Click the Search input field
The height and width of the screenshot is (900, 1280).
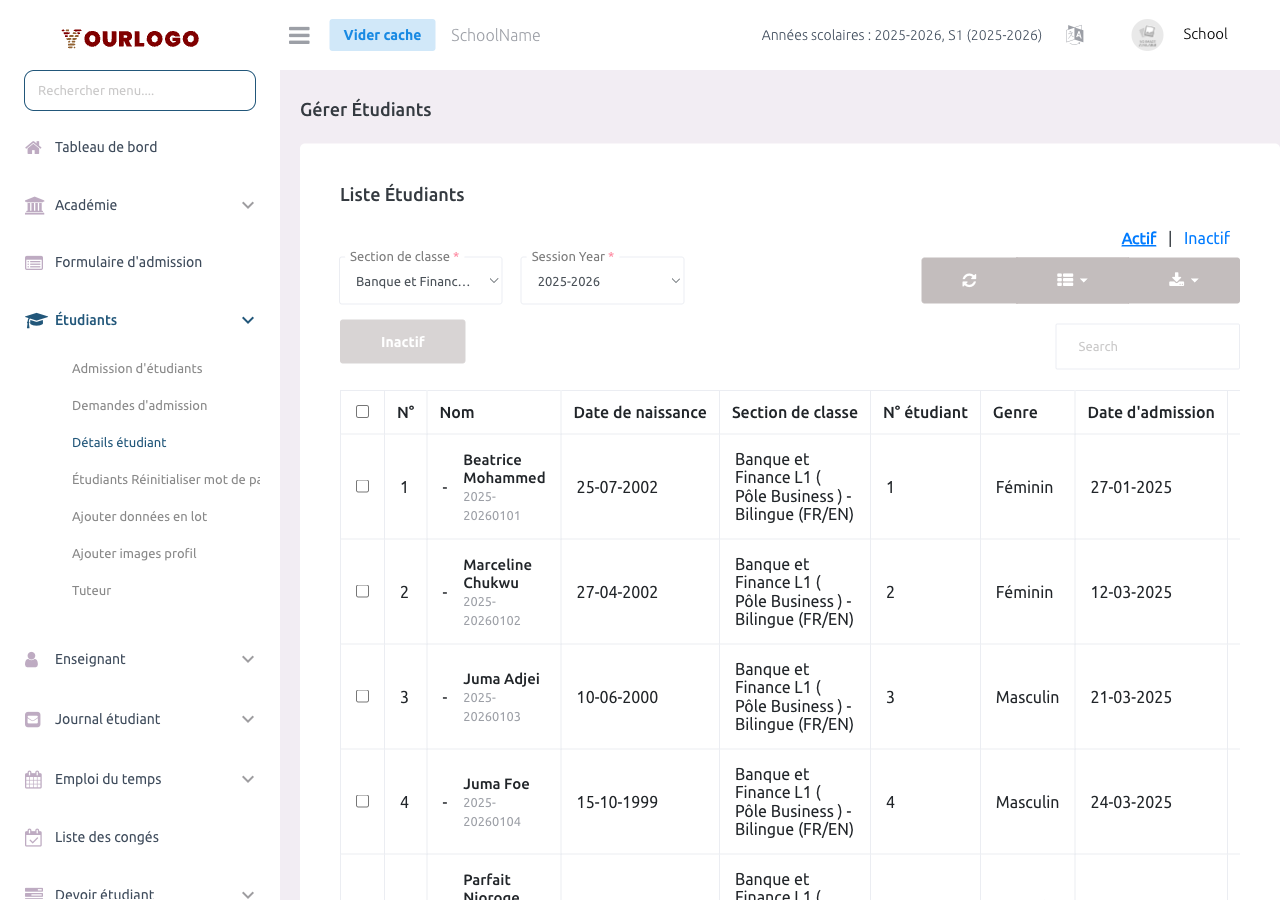coord(1147,345)
